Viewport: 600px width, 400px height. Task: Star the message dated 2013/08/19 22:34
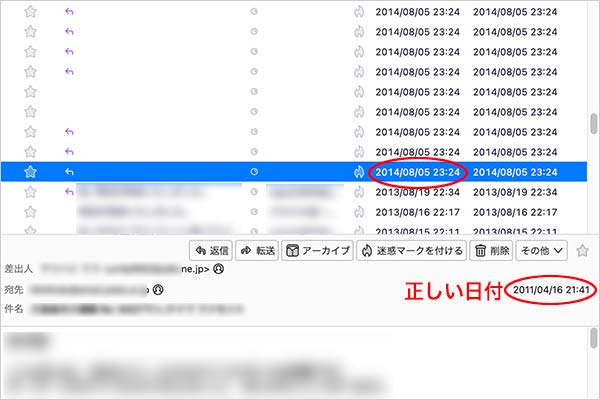(30, 192)
